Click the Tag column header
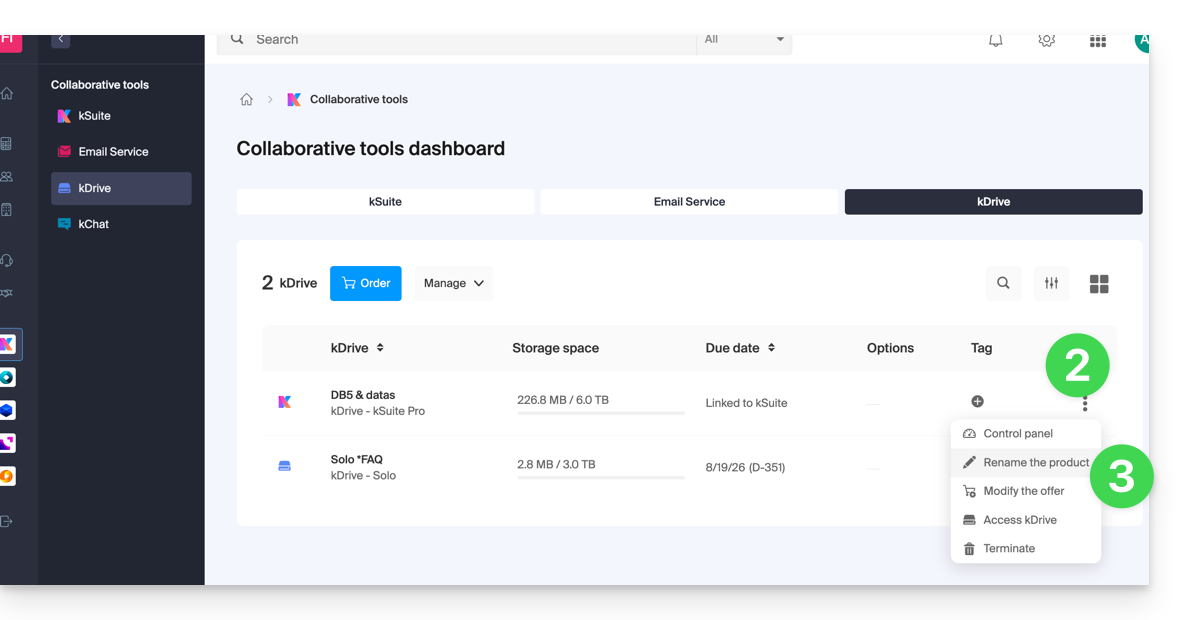The width and height of the screenshot is (1184, 620). (982, 348)
